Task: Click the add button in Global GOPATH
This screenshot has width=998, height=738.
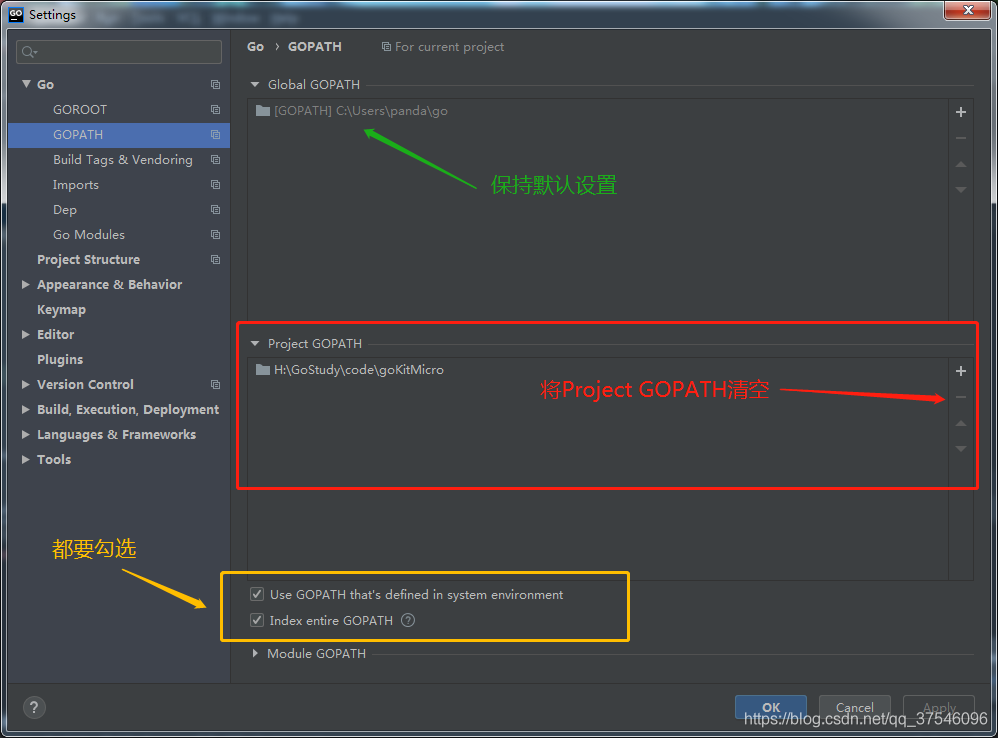Action: 961,113
